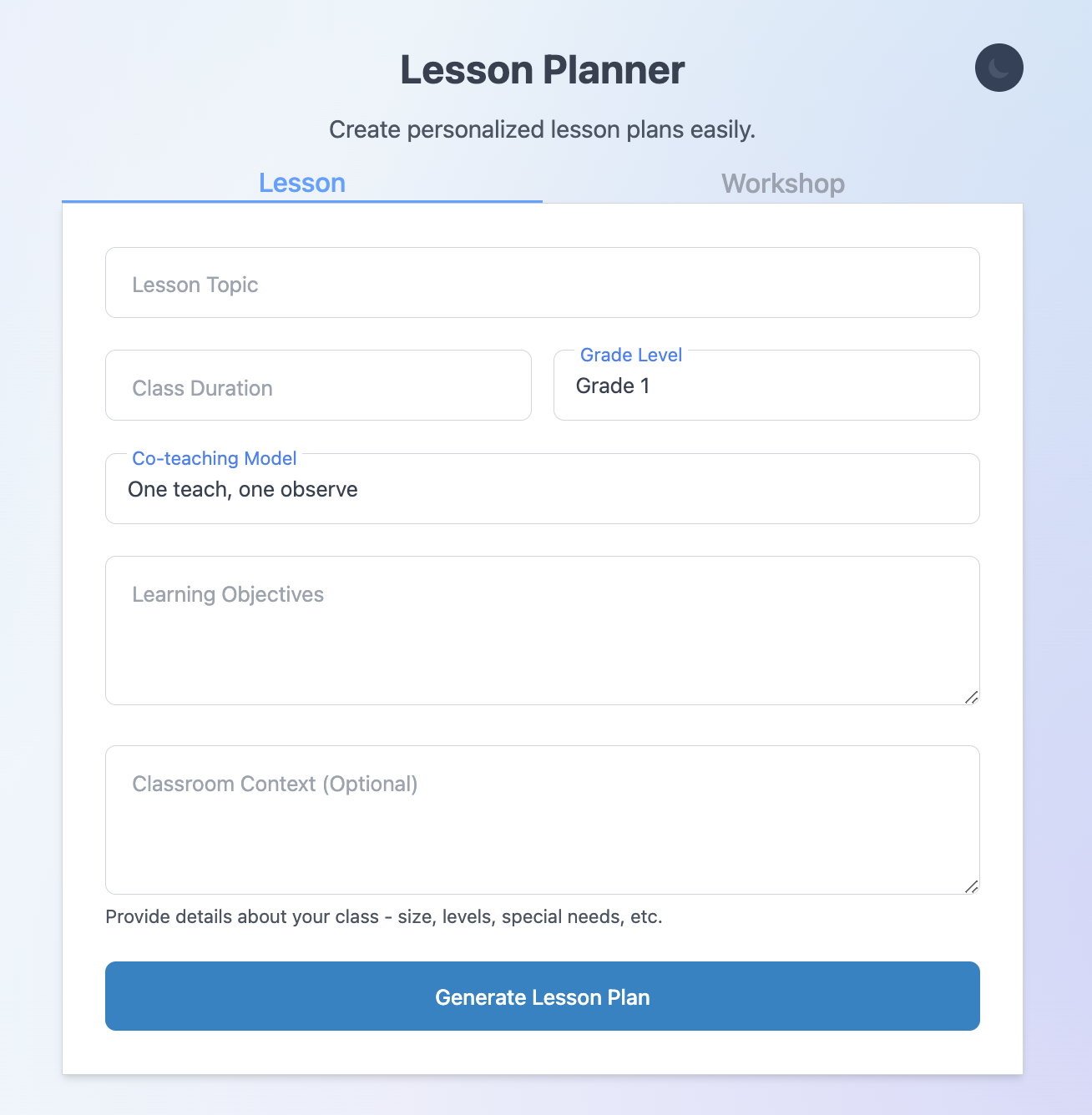Switch to the Workshop tab
Image resolution: width=1092 pixels, height=1115 pixels.
pyautogui.click(x=782, y=184)
